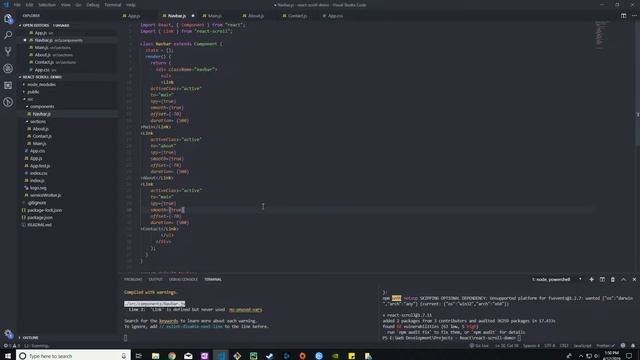Image resolution: width=640 pixels, height=360 pixels.
Task: Maximize the panel using up chevron
Action: click(x=623, y=280)
